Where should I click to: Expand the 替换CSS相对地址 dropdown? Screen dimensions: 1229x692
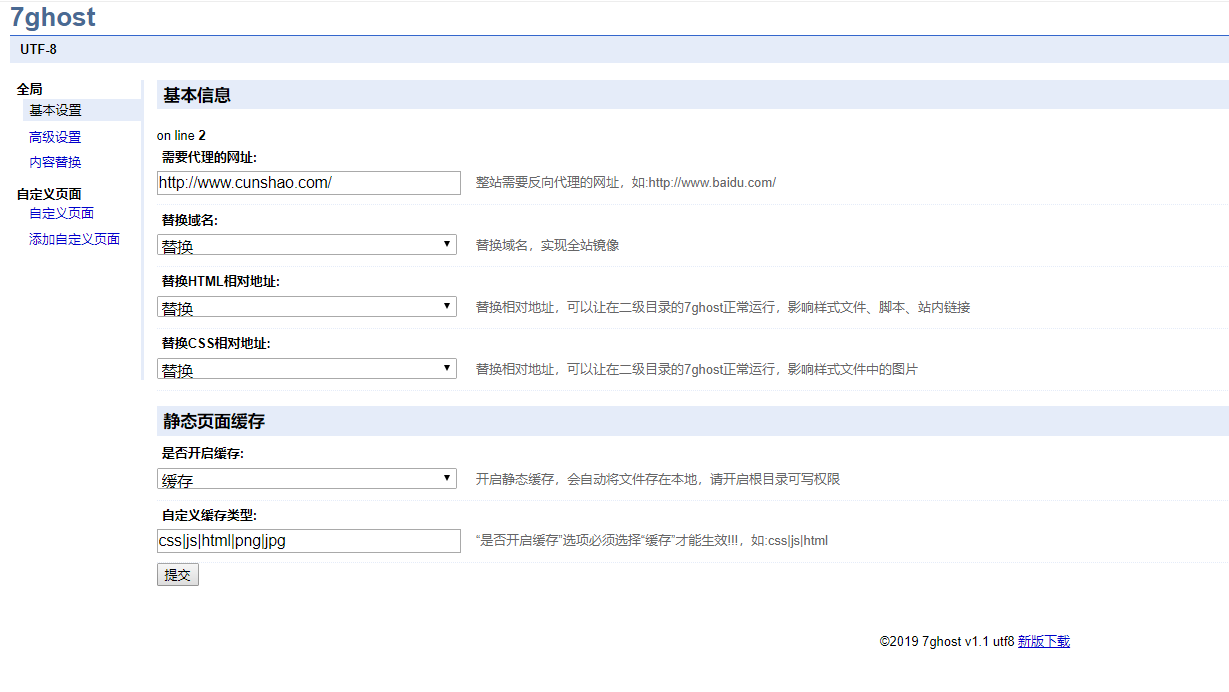(307, 369)
